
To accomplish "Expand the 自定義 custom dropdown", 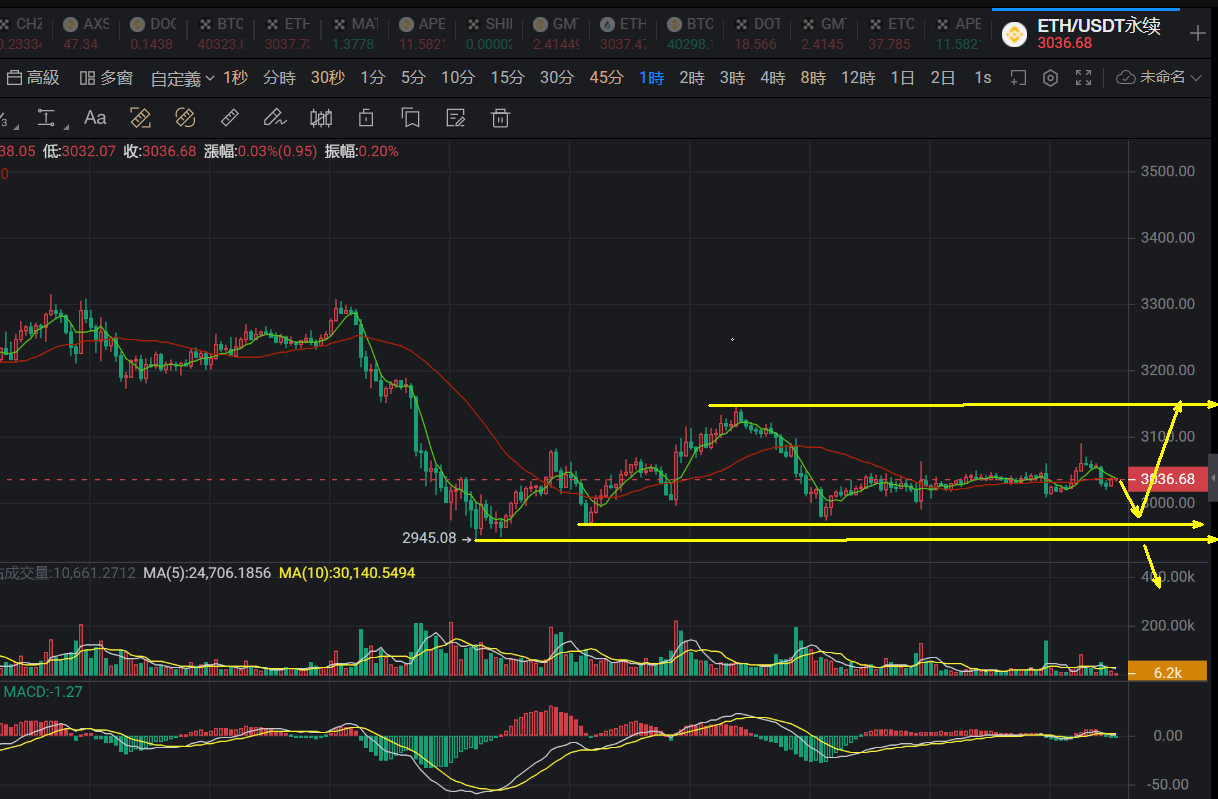I will click(182, 78).
